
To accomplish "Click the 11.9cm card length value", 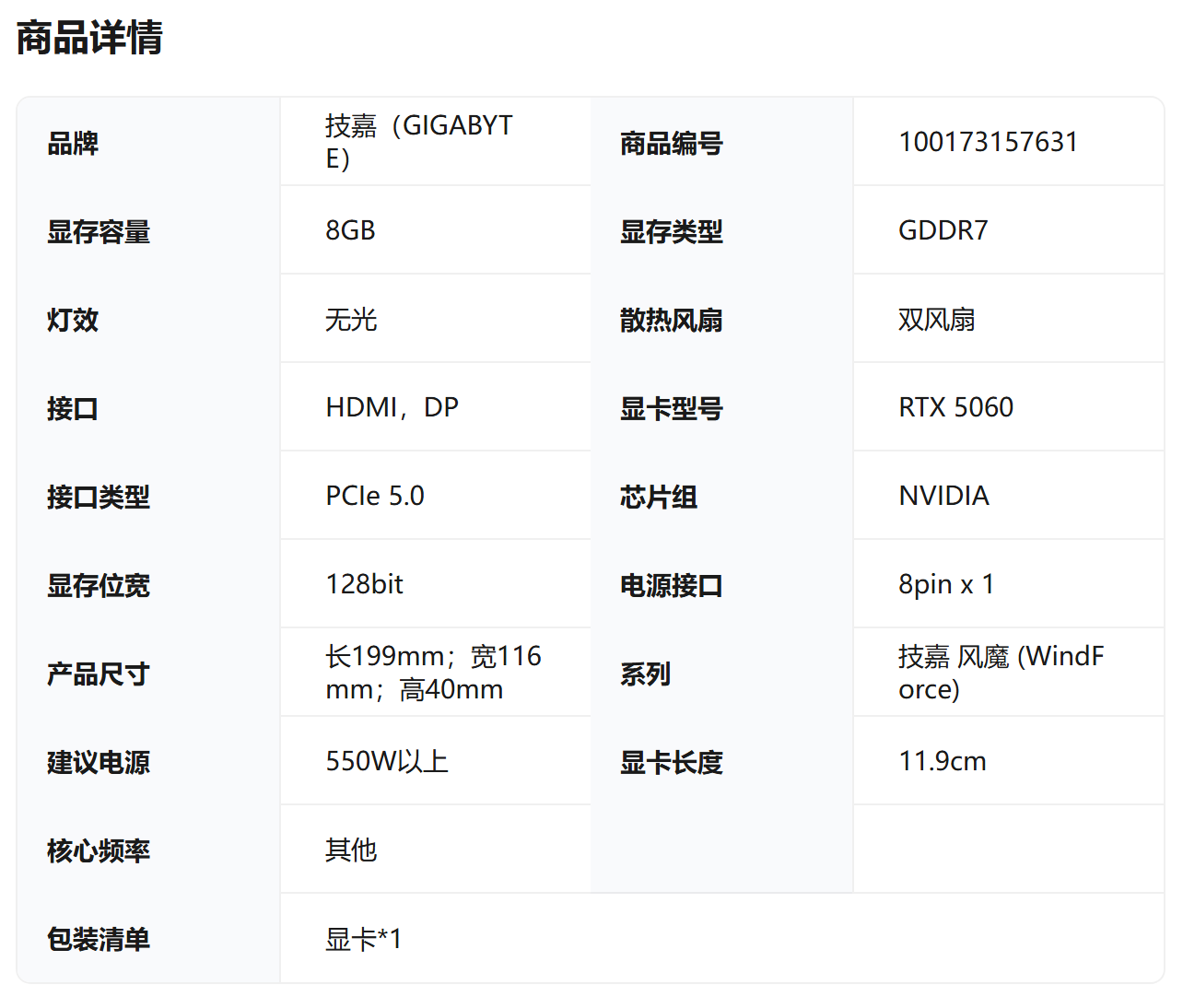I will point(942,761).
